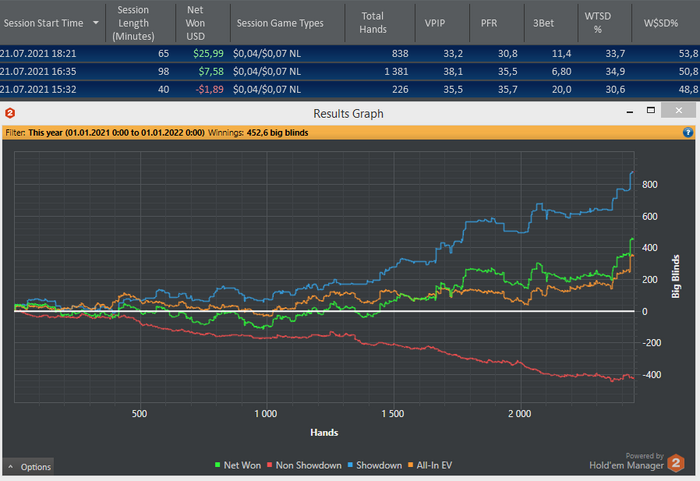Screen dimensions: 700x481
Task: Click the filter text This year date range
Action: [x=116, y=133]
